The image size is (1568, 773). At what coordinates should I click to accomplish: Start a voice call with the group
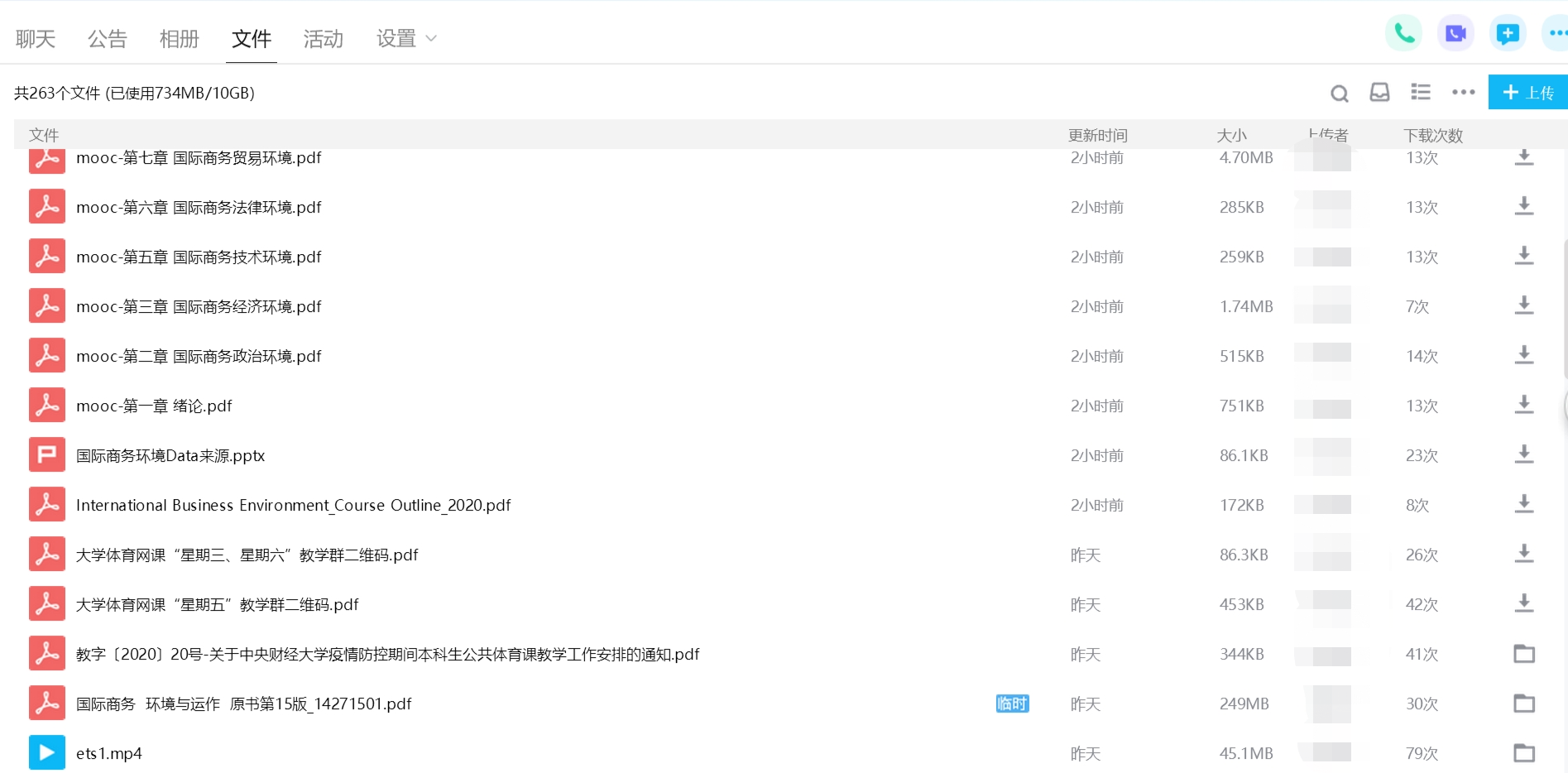pos(1403,33)
